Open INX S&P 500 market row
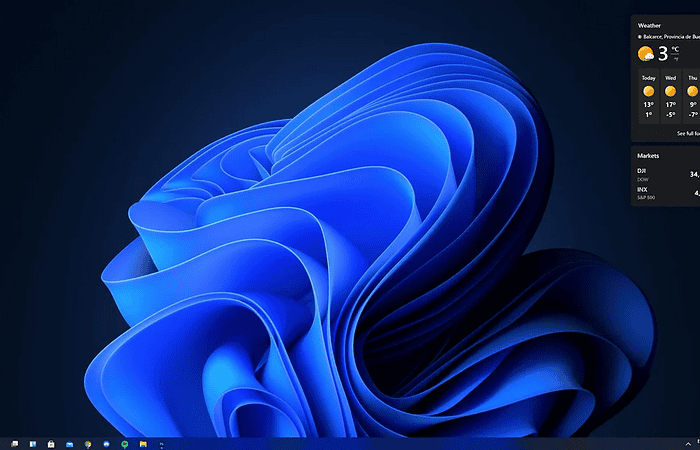Viewport: 700px width, 450px height. 668,193
